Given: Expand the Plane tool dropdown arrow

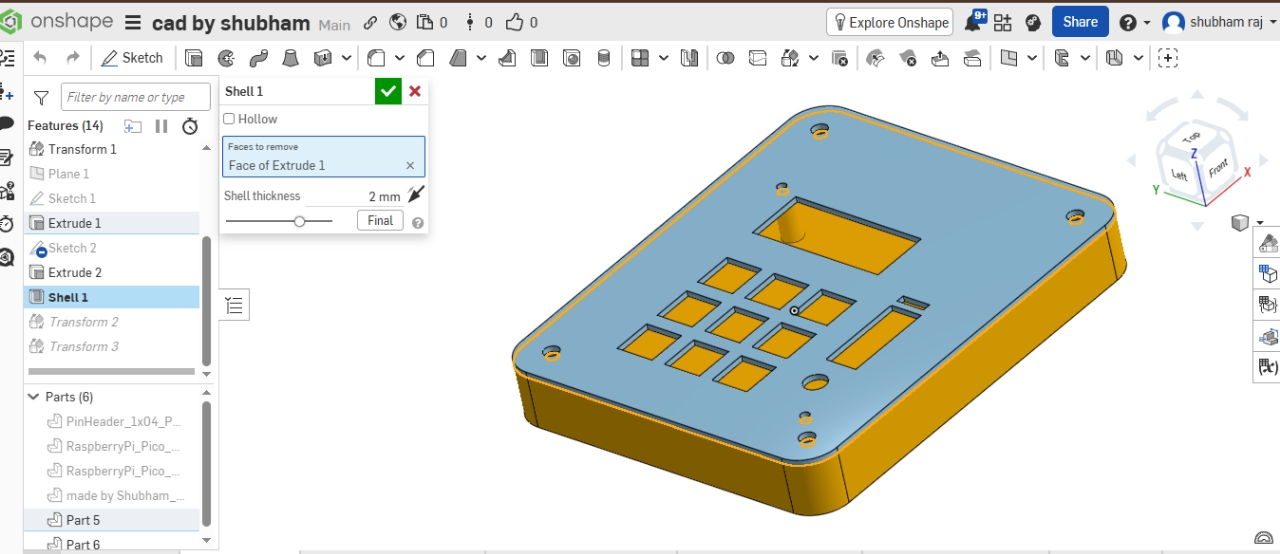Looking at the screenshot, I should pyautogui.click(x=1031, y=58).
